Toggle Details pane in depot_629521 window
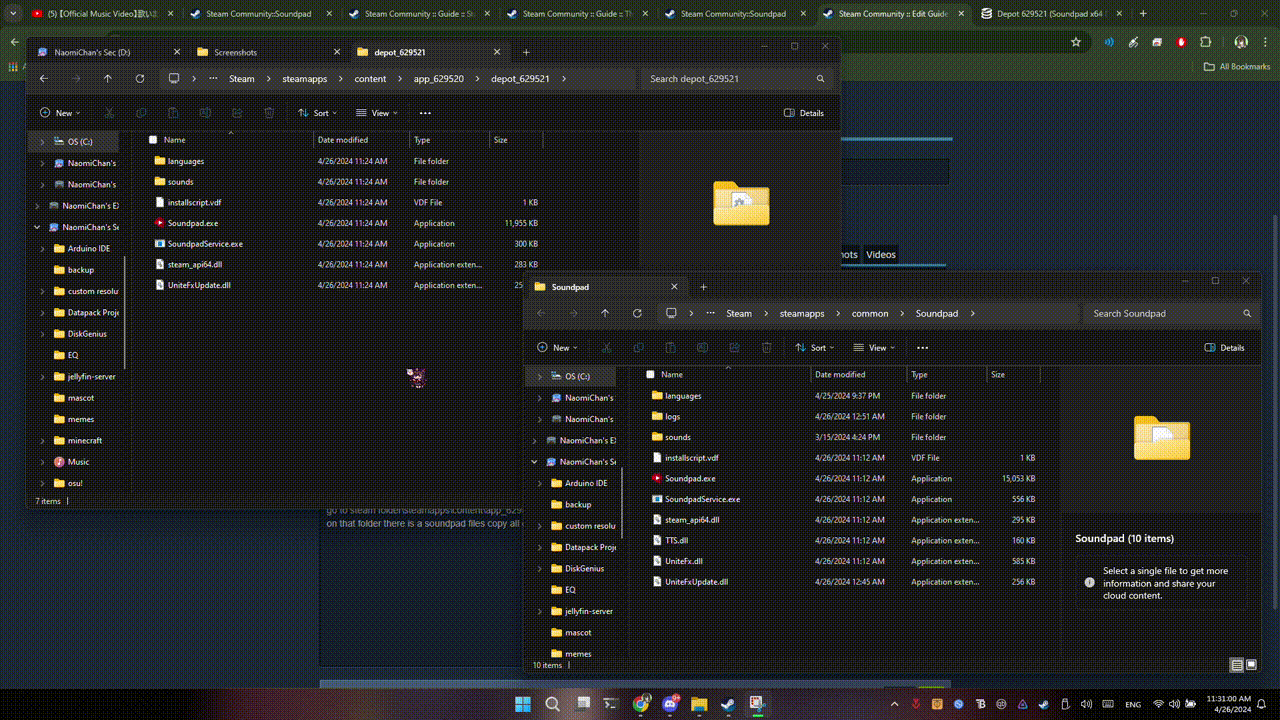This screenshot has height=720, width=1280. [x=804, y=113]
